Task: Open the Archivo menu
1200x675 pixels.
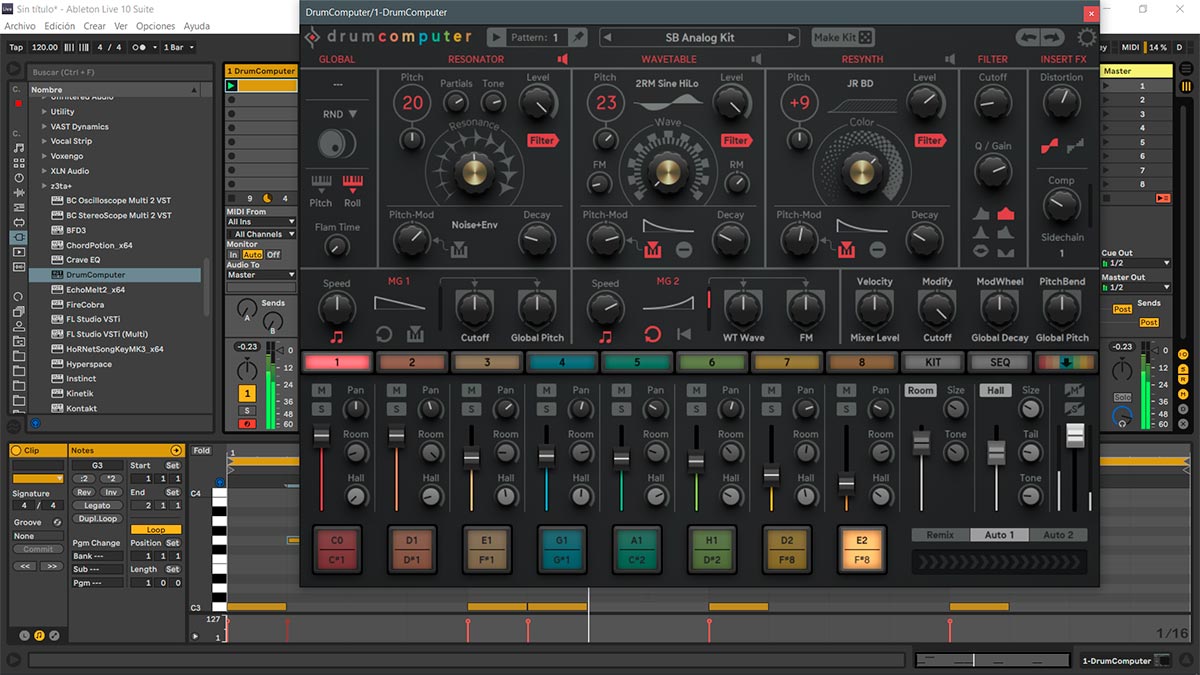Action: click(x=20, y=26)
